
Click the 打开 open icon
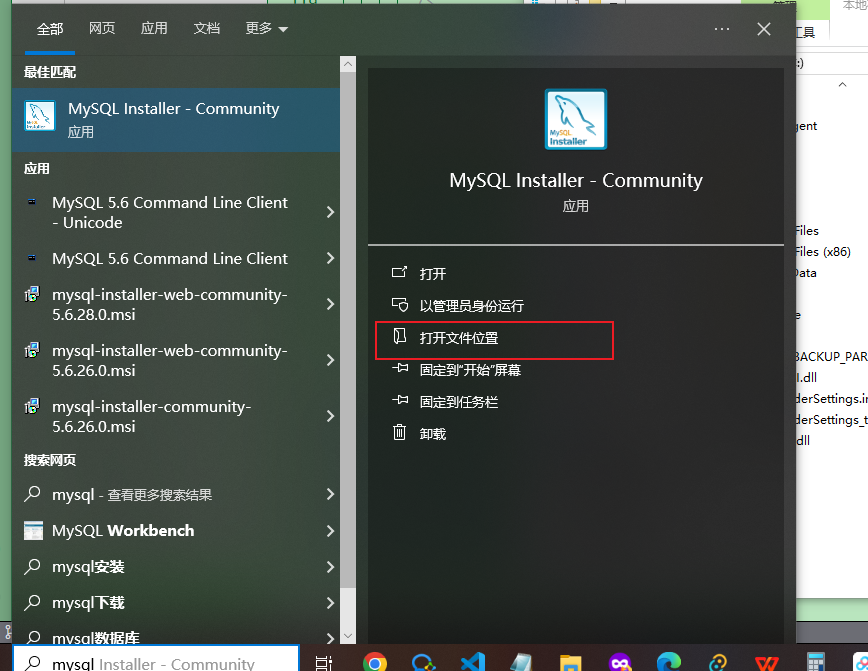coord(399,272)
